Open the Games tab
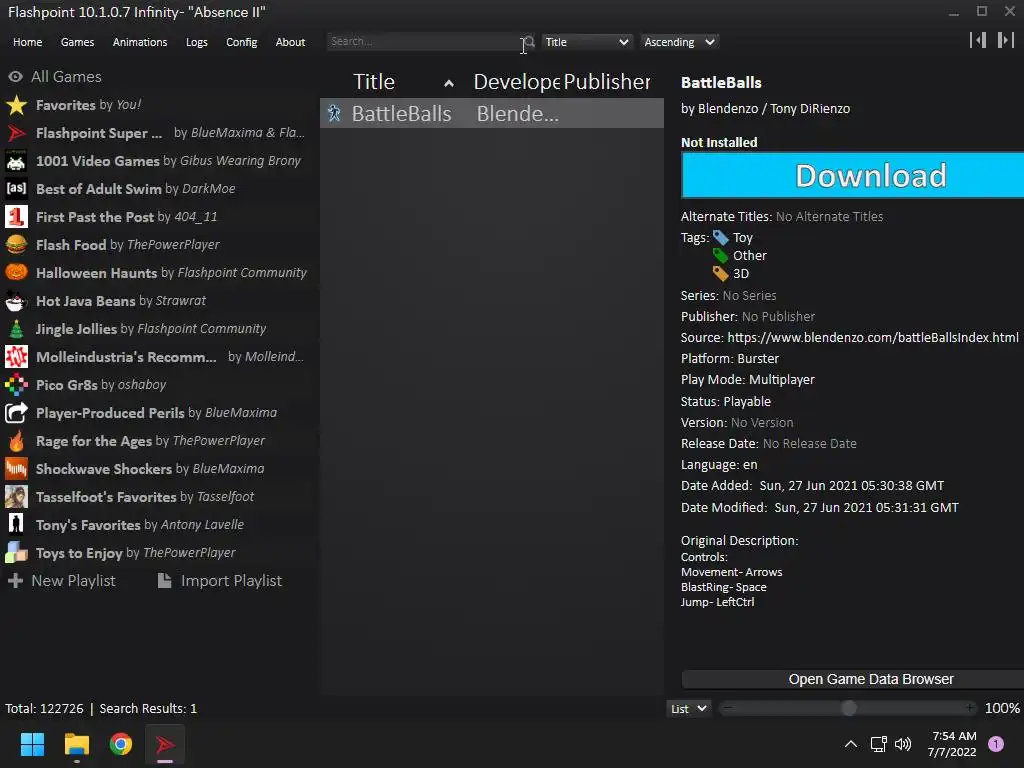This screenshot has height=768, width=1024. pyautogui.click(x=77, y=42)
